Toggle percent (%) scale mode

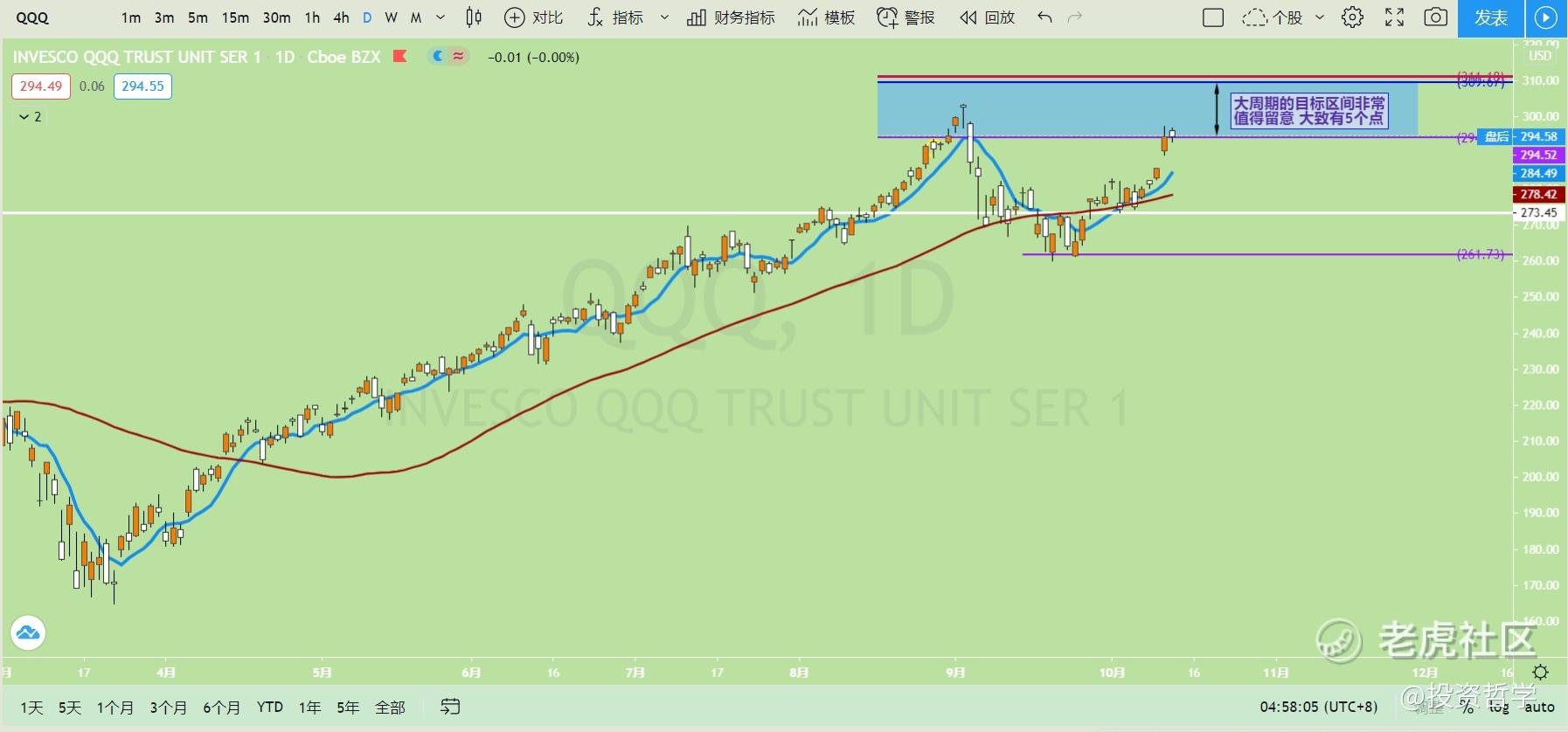[1468, 707]
